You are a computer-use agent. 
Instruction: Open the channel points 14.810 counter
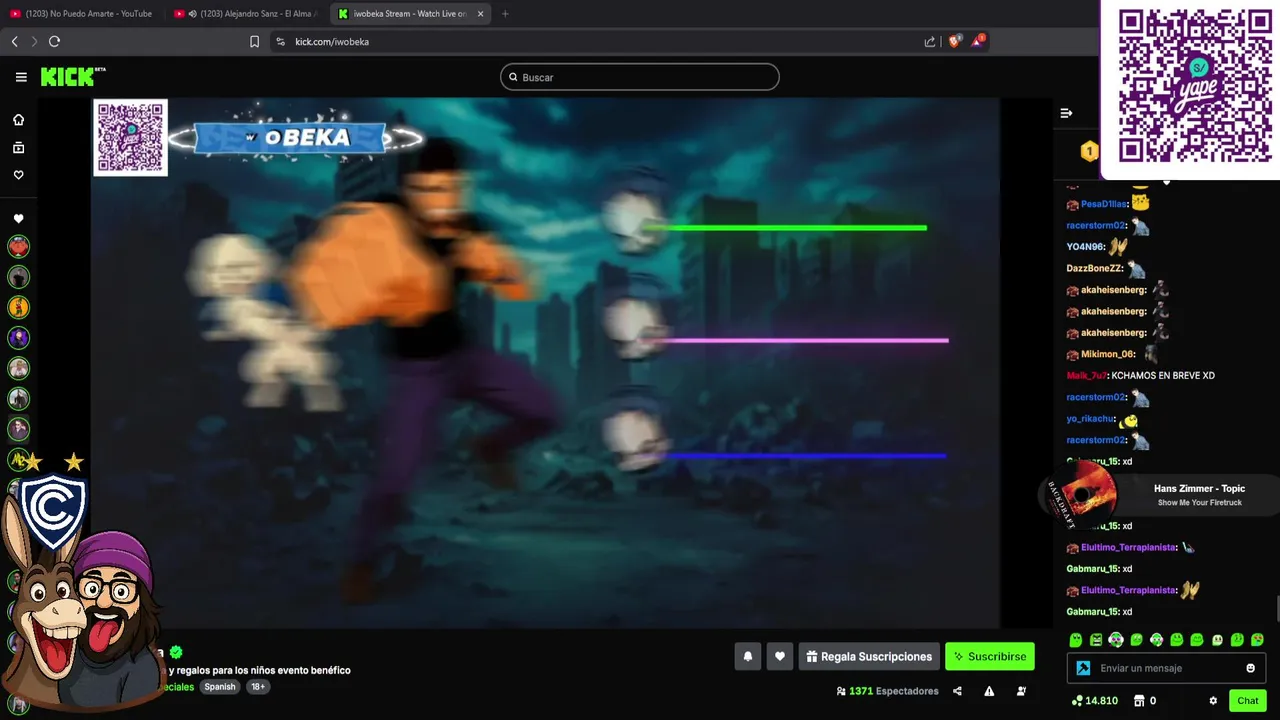tap(1095, 701)
